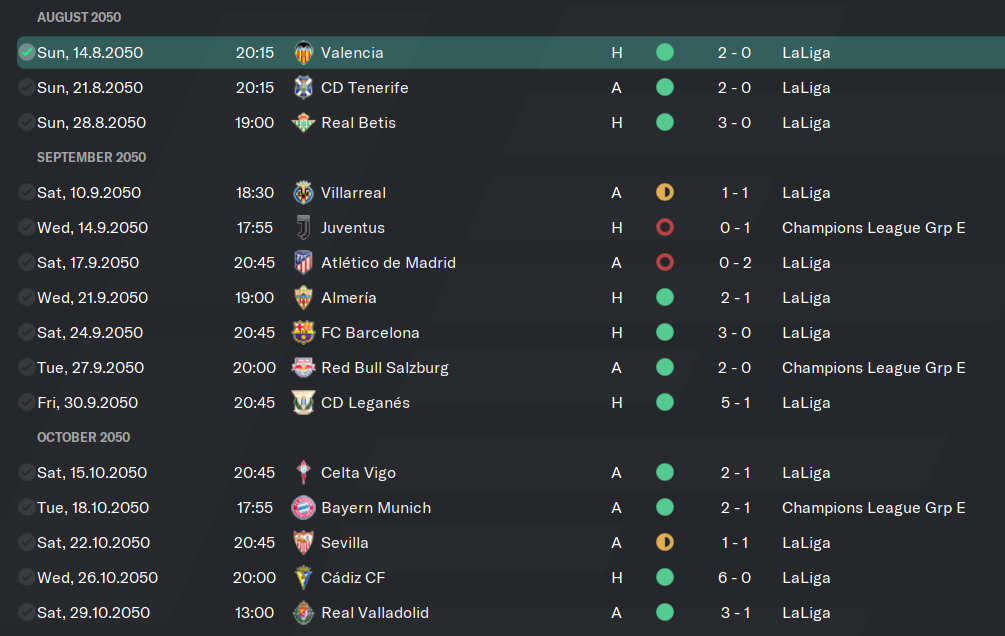Click the Juventus logo icon
Image resolution: width=1005 pixels, height=636 pixels.
tap(303, 228)
